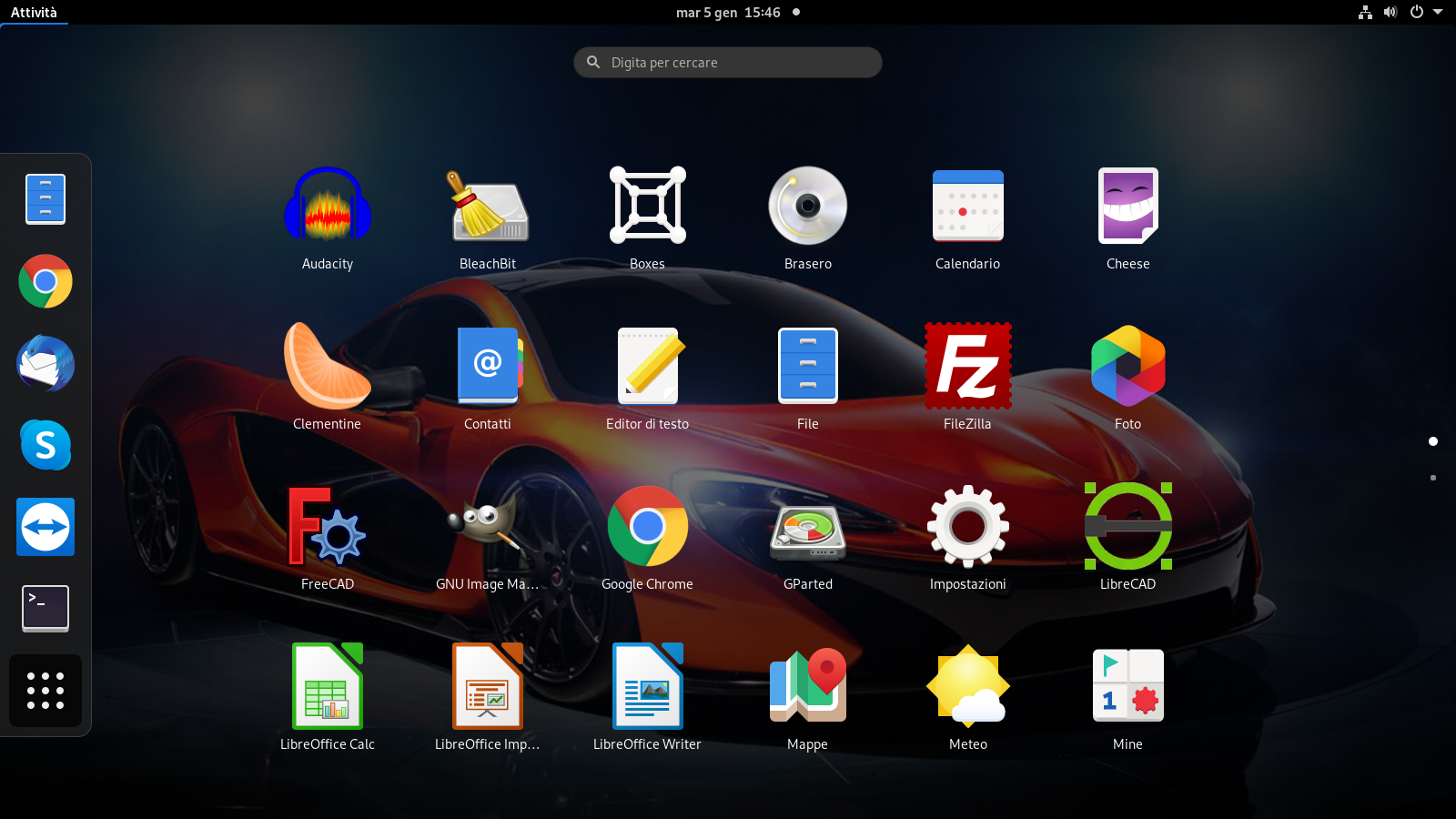Click the Attività button in top bar
This screenshot has width=1456, height=819.
[x=34, y=12]
